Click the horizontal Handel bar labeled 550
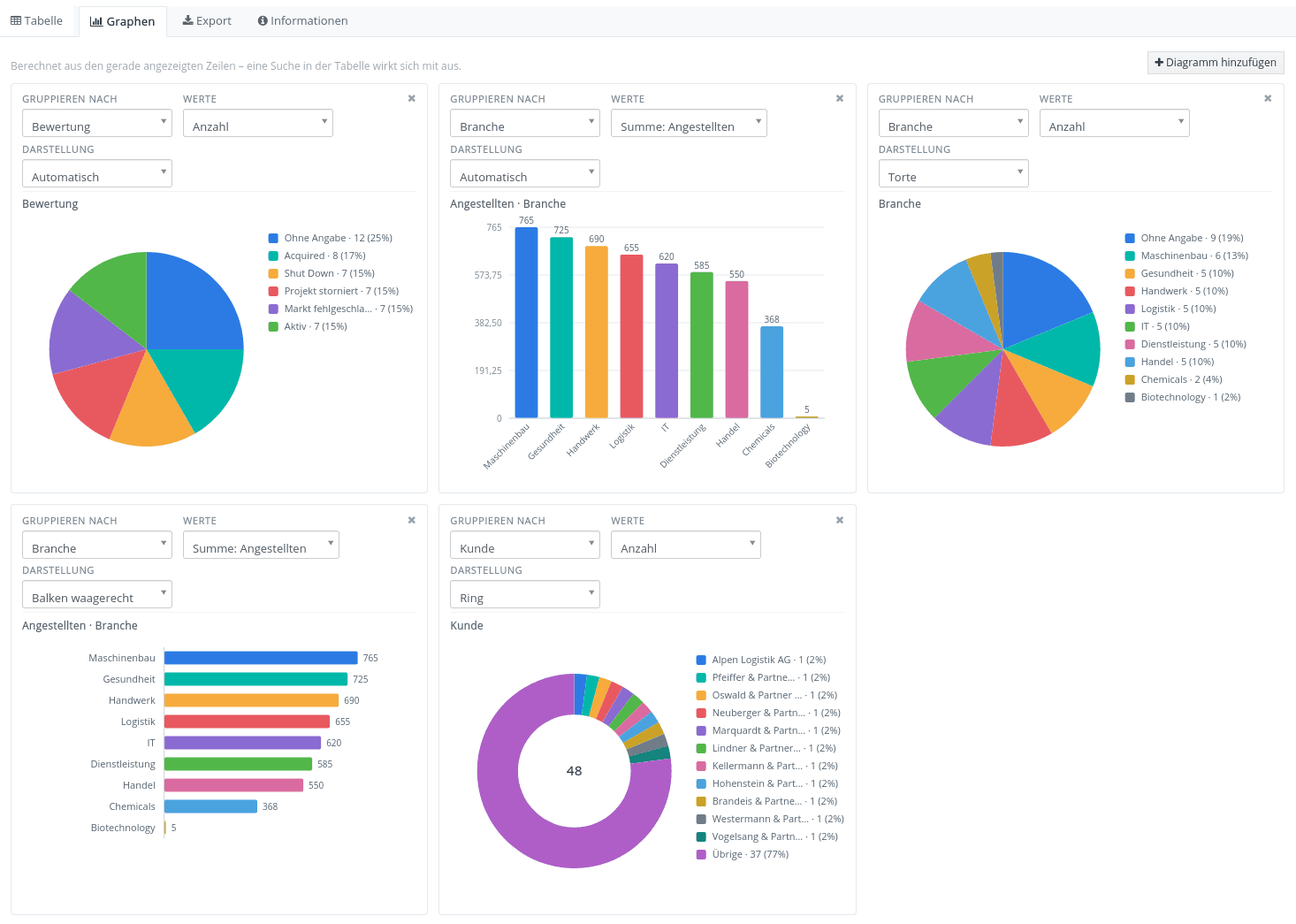The image size is (1296, 924). coord(233,785)
